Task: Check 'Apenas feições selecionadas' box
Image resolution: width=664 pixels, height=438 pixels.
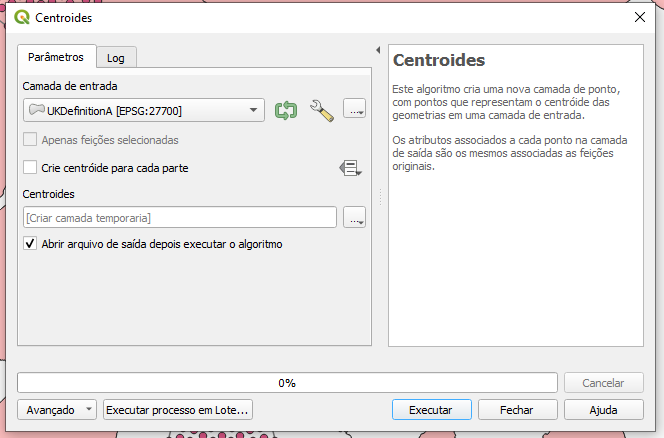Action: coord(30,140)
